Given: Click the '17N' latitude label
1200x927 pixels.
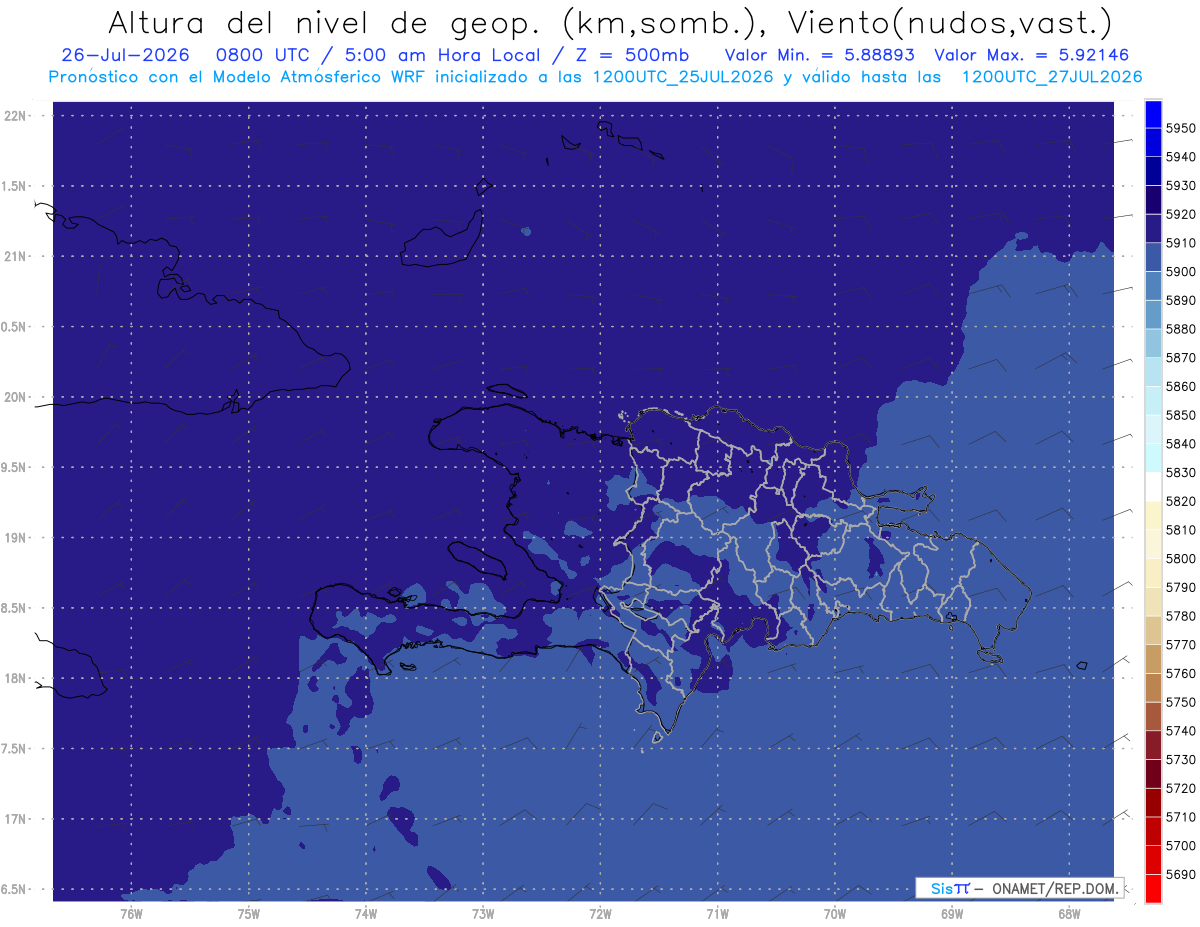Looking at the screenshot, I should point(17,819).
